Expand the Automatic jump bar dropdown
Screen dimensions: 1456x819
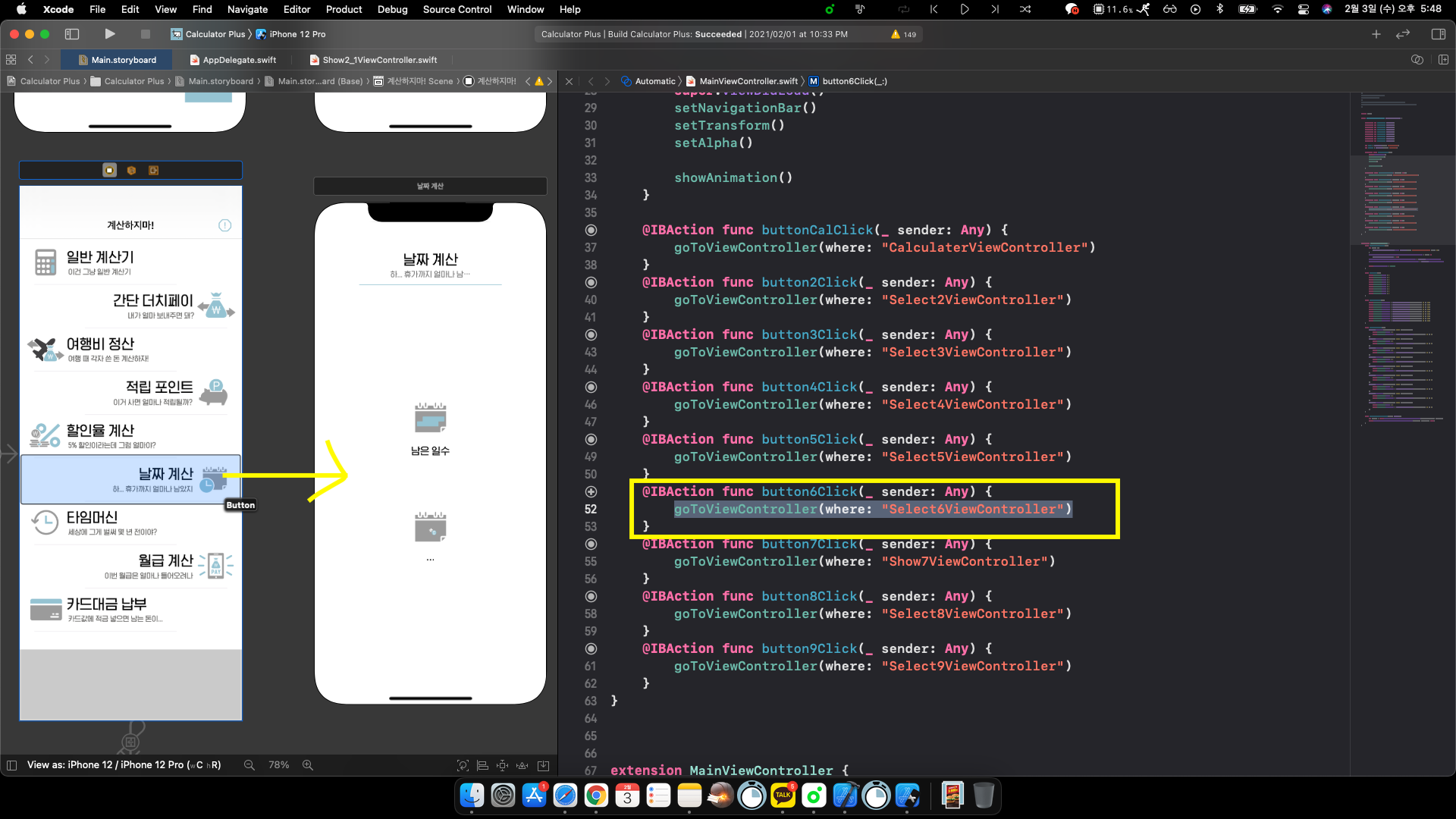pos(654,81)
